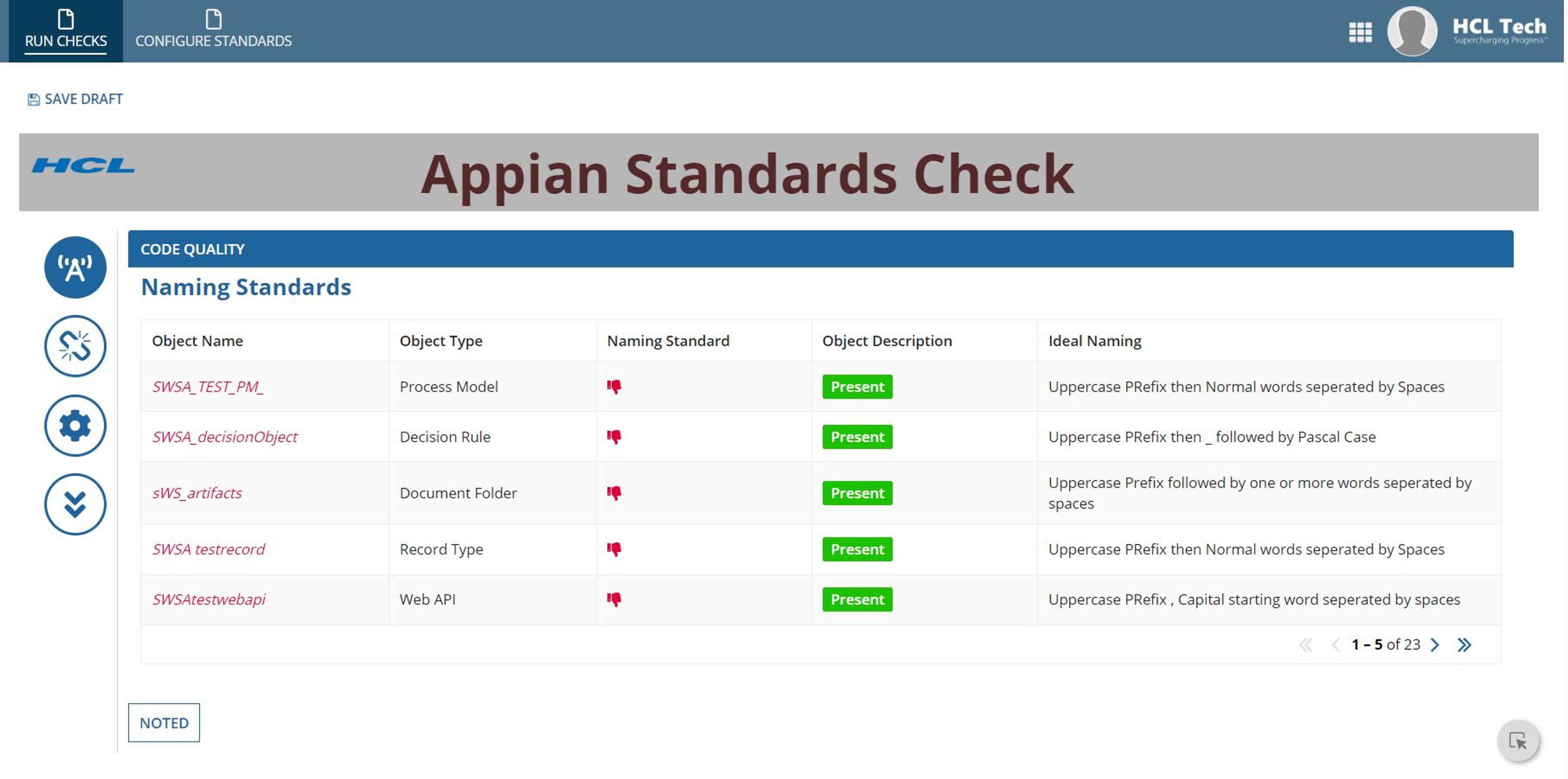1568x779 pixels.
Task: Click Present badge for SWSA_TEST_PM_ row
Action: (857, 387)
